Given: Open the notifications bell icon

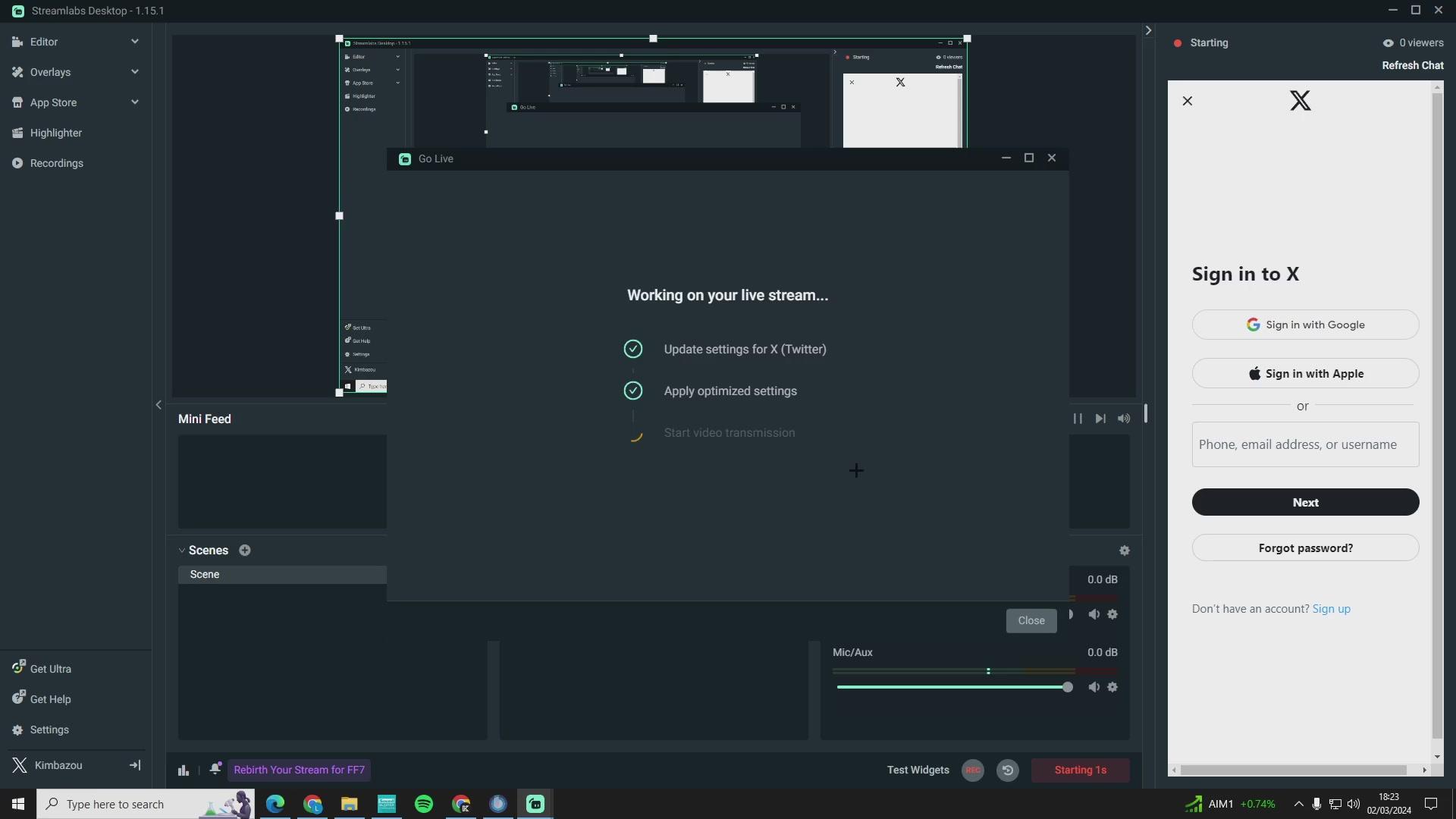Looking at the screenshot, I should 215,769.
